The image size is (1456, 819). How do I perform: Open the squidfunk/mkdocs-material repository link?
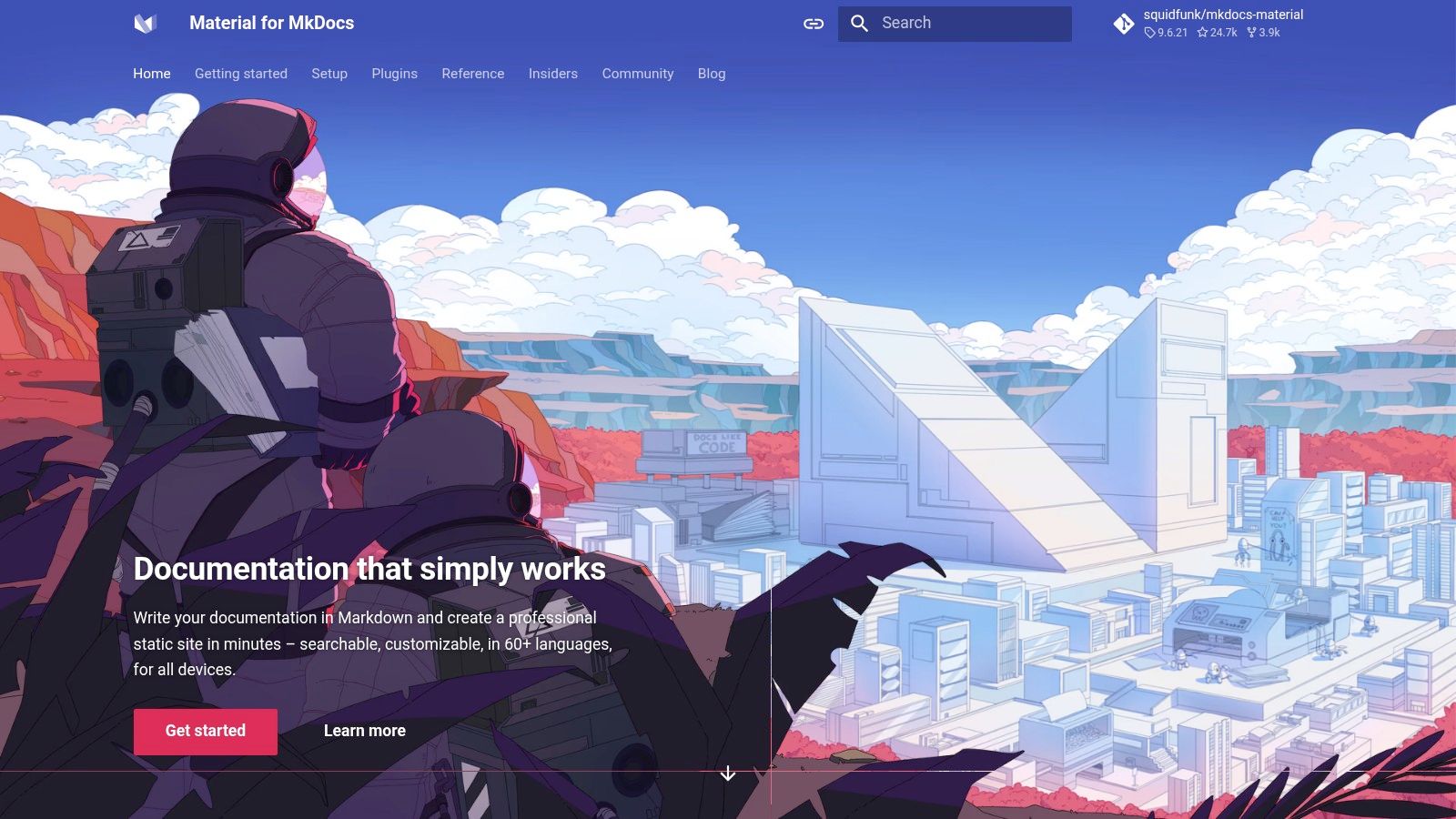click(x=1223, y=15)
